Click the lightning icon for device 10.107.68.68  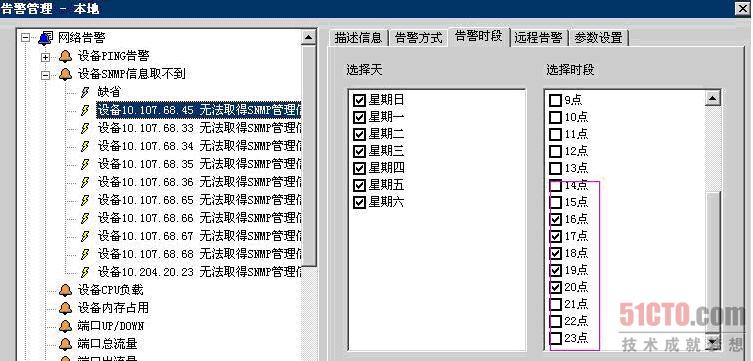tap(85, 254)
